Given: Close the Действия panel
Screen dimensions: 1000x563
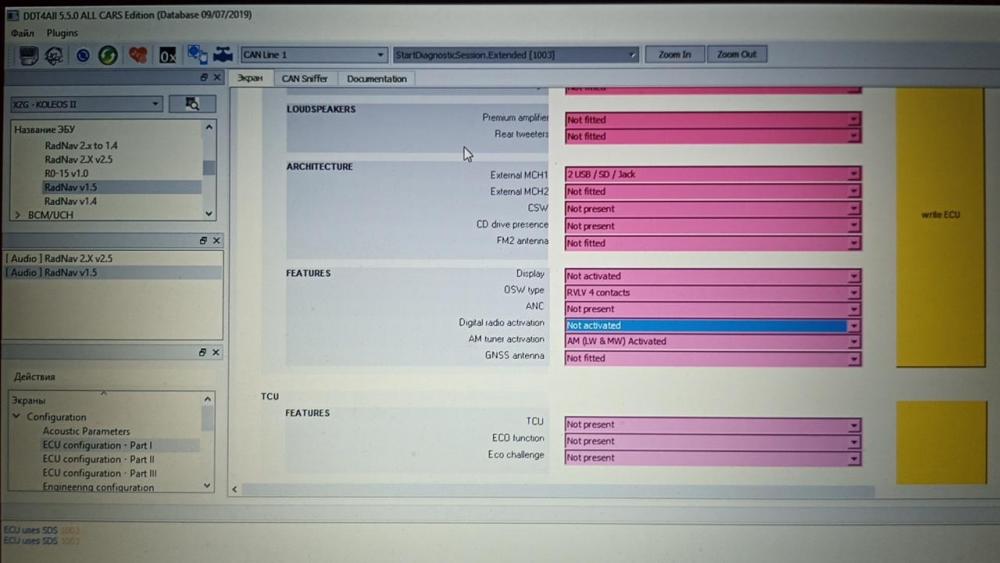Looking at the screenshot, I should [216, 352].
